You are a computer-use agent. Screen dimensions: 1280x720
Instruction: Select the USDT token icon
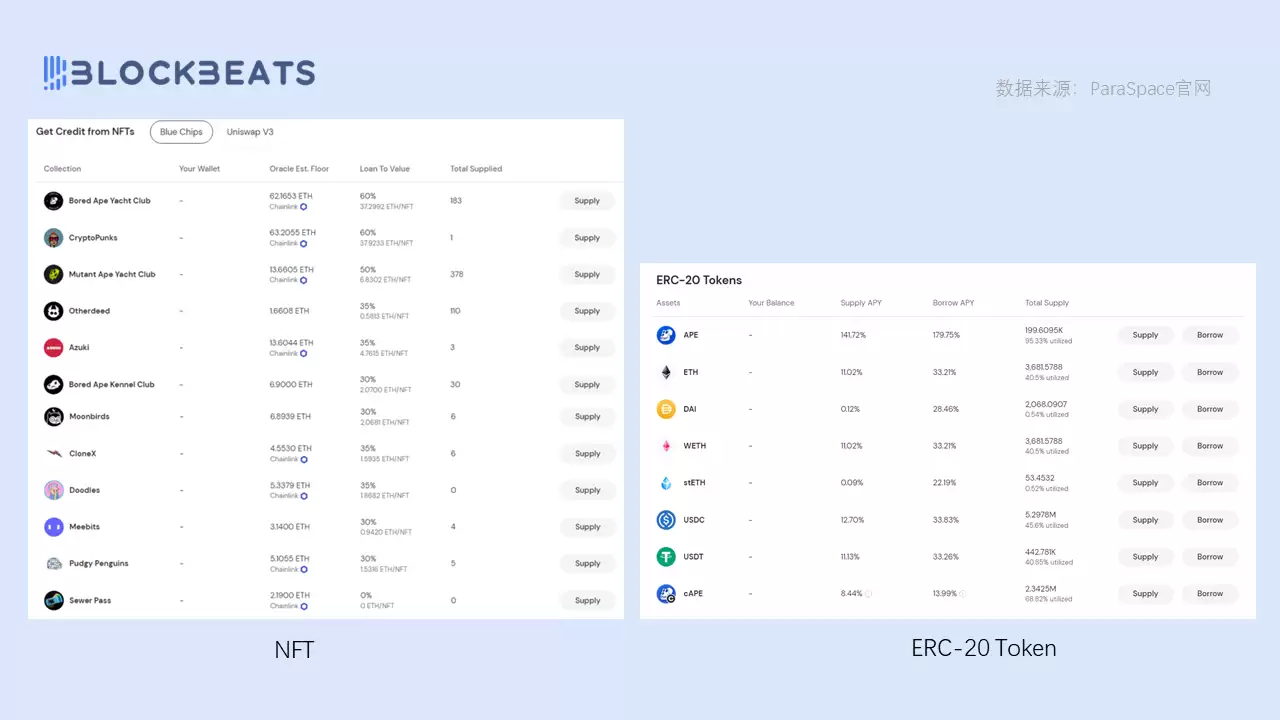click(x=666, y=557)
